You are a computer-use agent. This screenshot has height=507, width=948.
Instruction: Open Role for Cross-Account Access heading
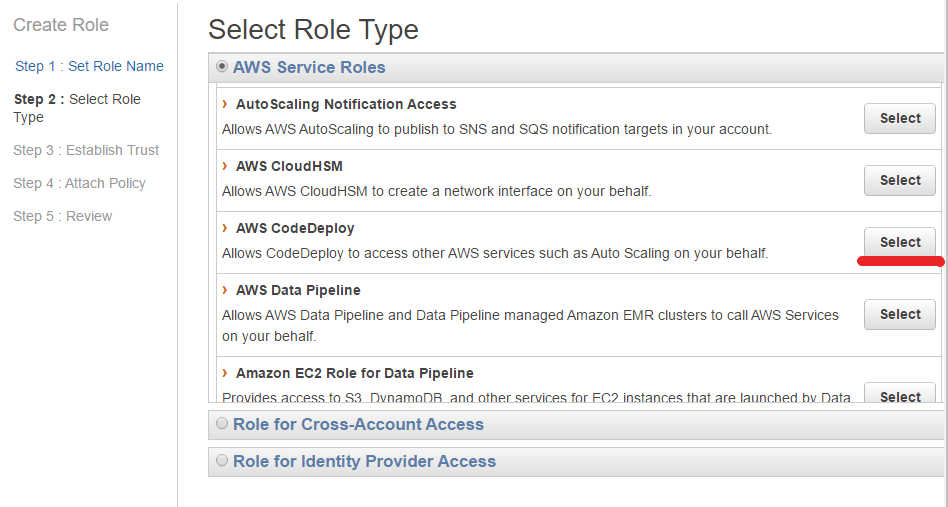pos(358,424)
